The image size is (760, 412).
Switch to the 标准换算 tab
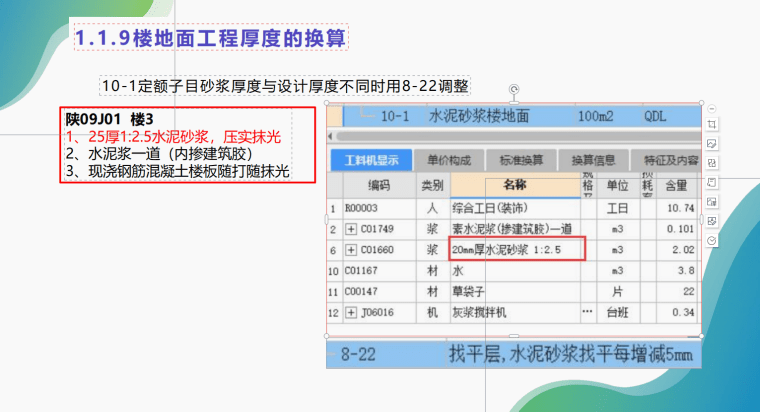521,160
